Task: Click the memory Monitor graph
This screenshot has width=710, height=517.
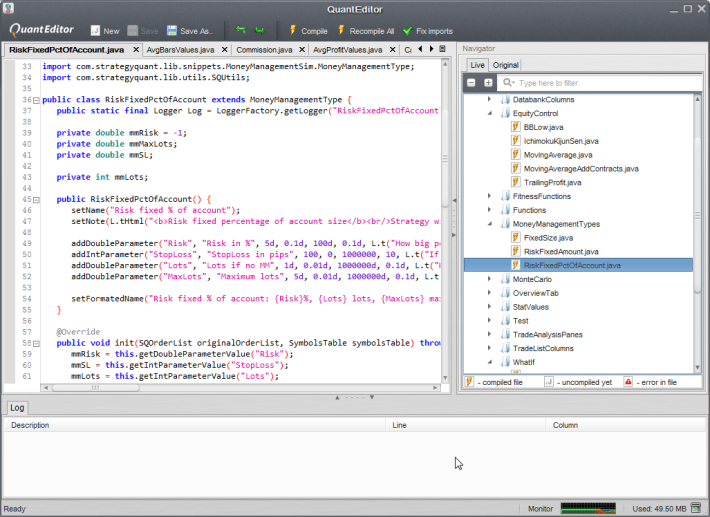Action: pos(588,508)
